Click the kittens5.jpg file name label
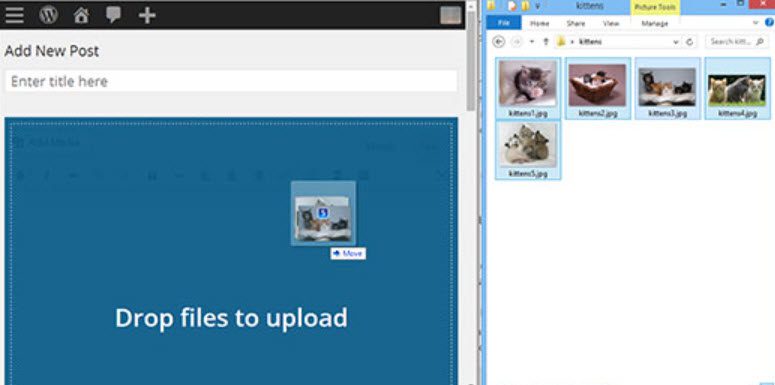Viewport: 775px width, 385px height. (x=528, y=173)
